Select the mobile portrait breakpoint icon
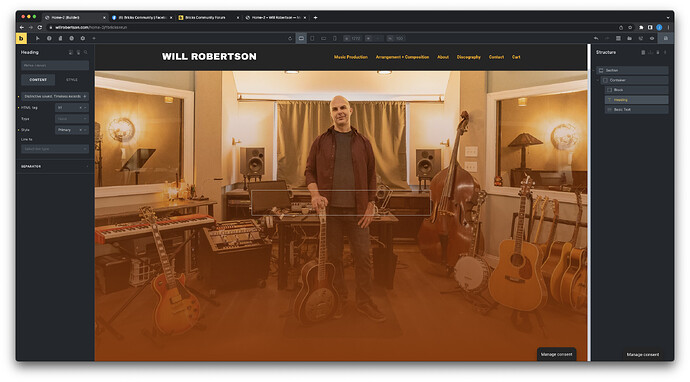The image size is (690, 382). click(334, 38)
